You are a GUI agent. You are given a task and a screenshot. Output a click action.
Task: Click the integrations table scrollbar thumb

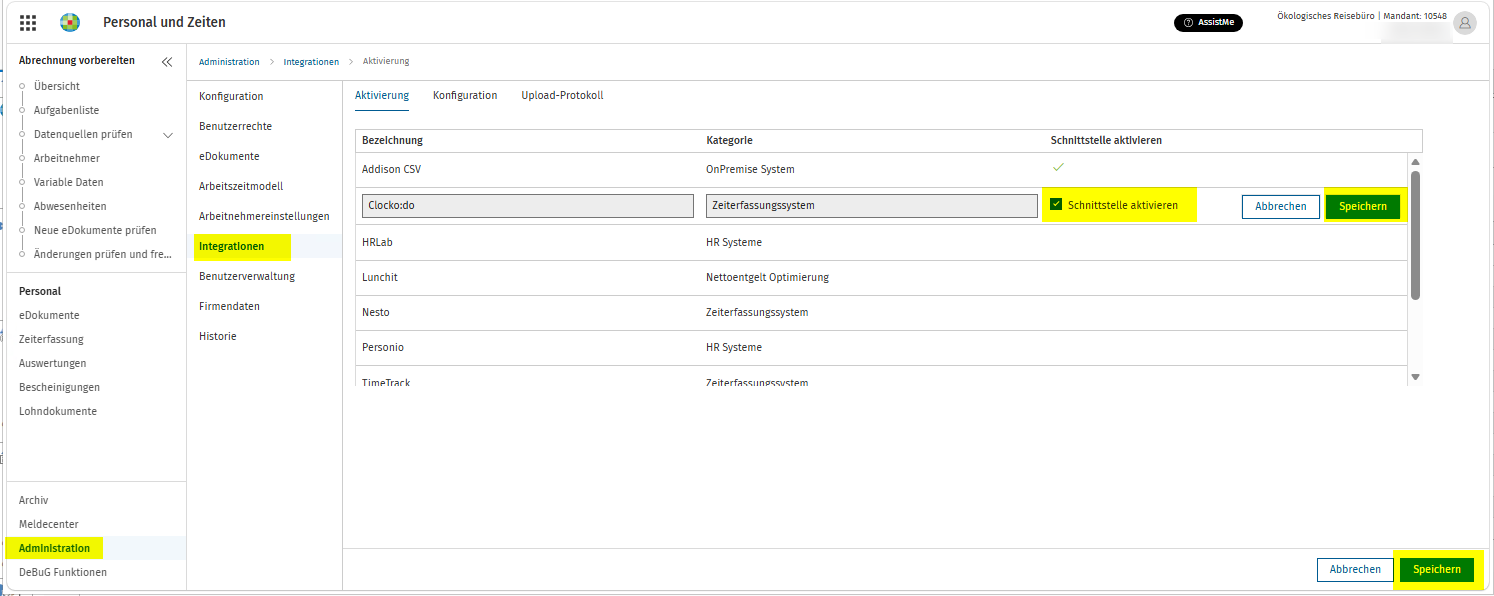(1415, 235)
